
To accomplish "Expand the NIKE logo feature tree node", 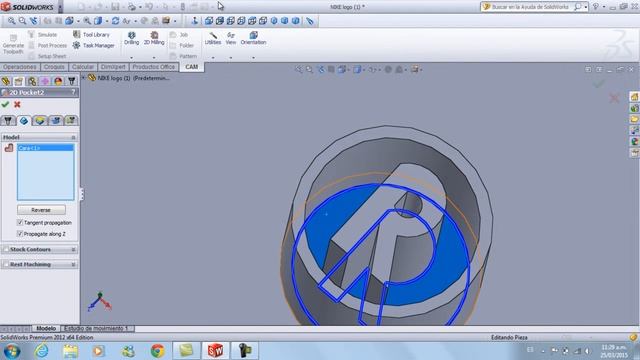I will [84, 78].
